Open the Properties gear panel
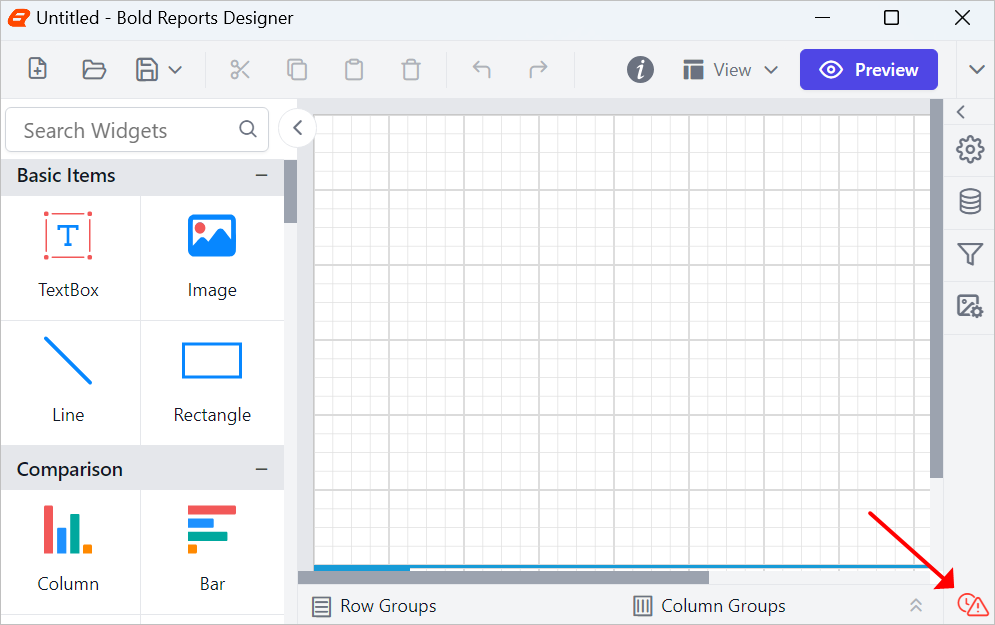The image size is (995, 625). pyautogui.click(x=970, y=150)
